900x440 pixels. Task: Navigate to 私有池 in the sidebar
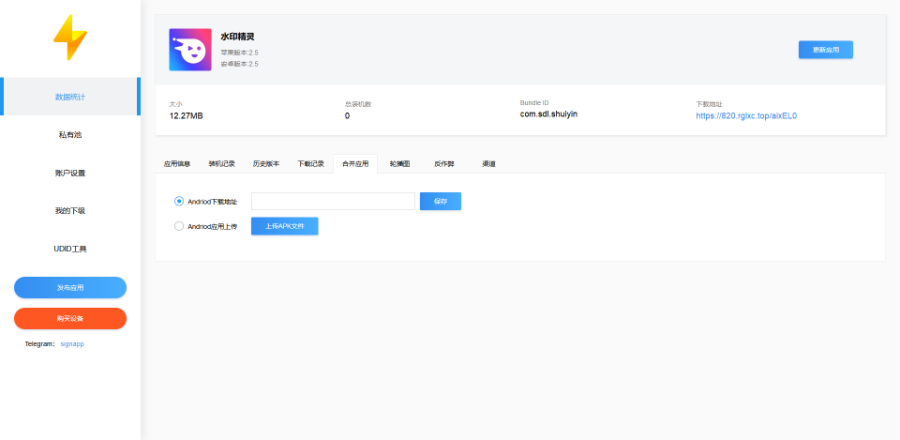(70, 135)
